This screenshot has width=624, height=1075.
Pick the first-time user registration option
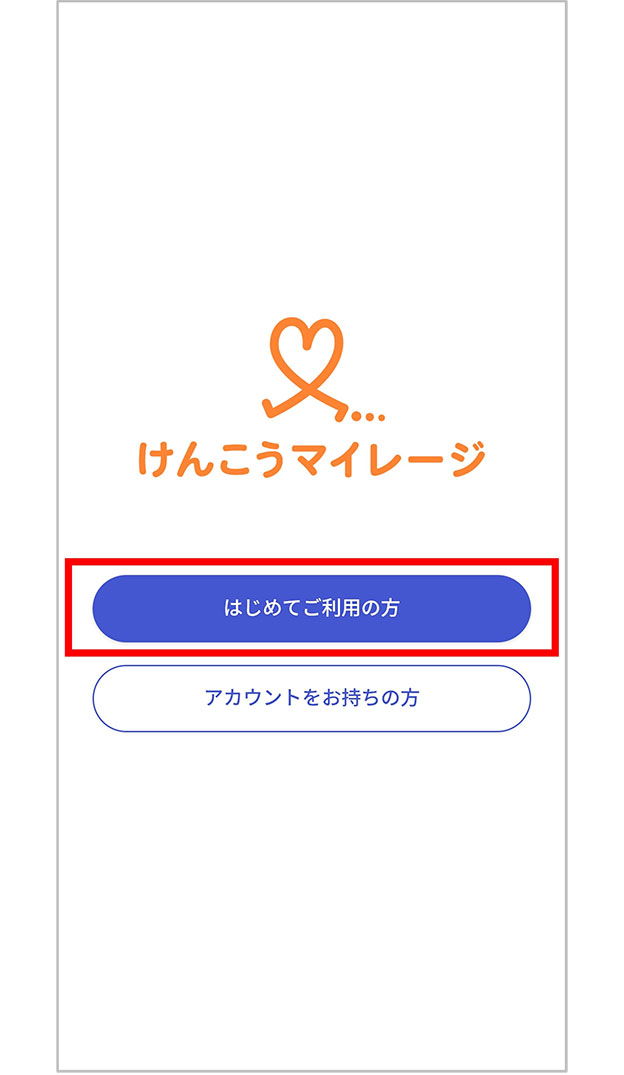(311, 603)
